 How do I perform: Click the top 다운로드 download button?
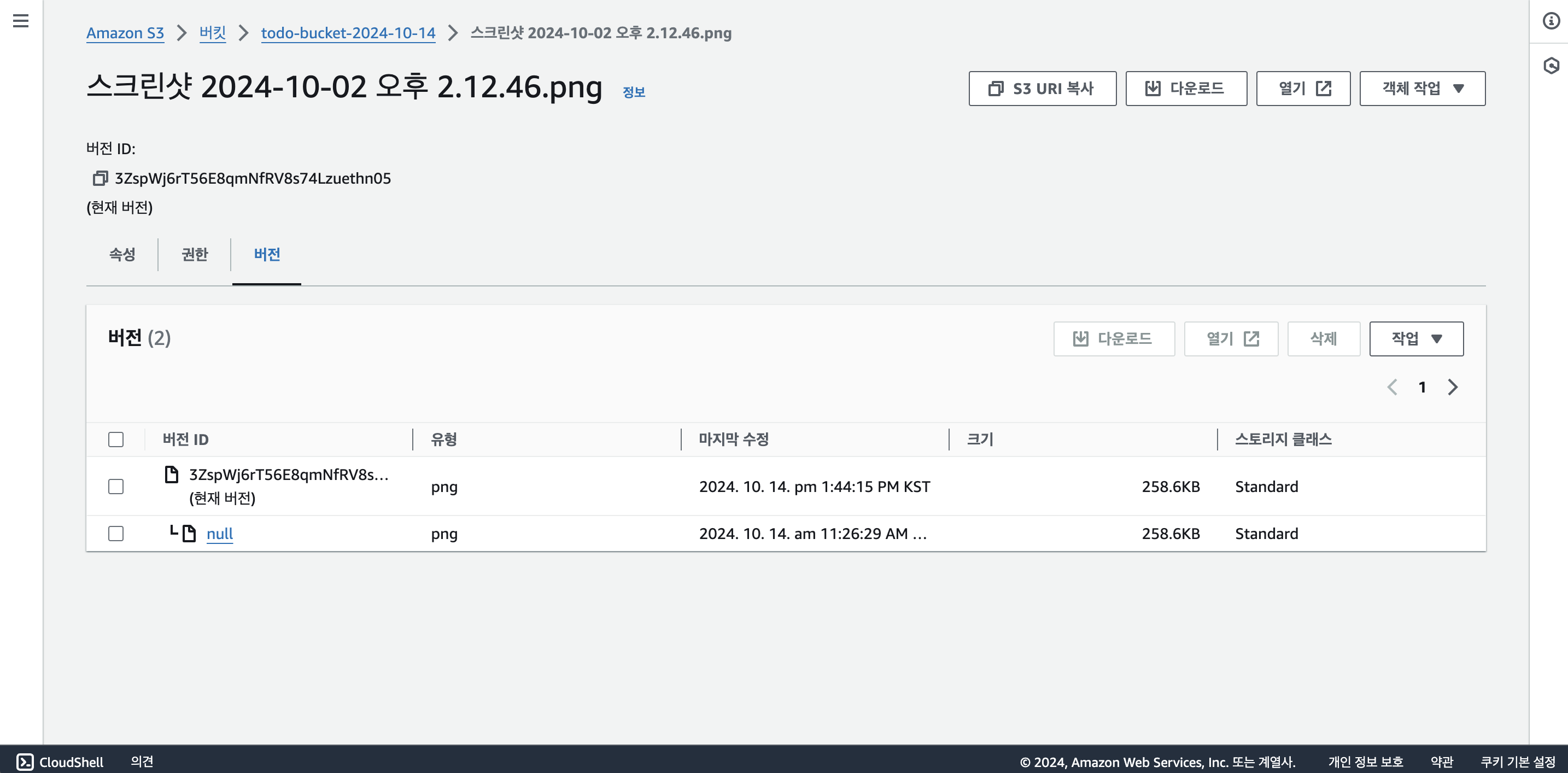tap(1186, 89)
